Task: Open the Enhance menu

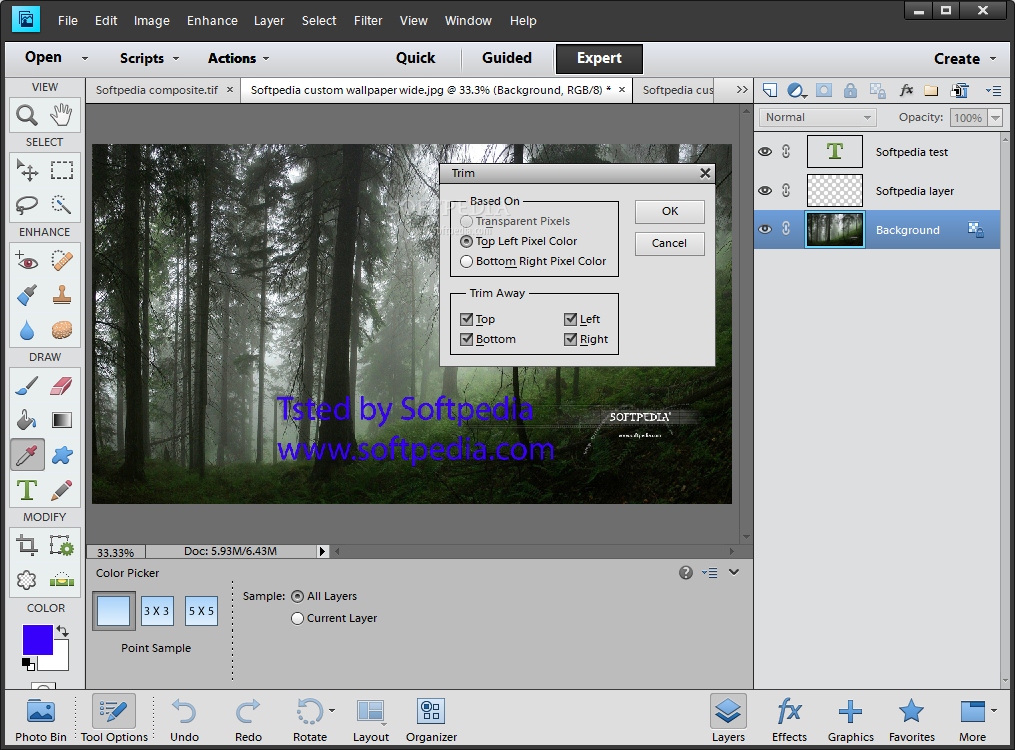Action: click(212, 21)
